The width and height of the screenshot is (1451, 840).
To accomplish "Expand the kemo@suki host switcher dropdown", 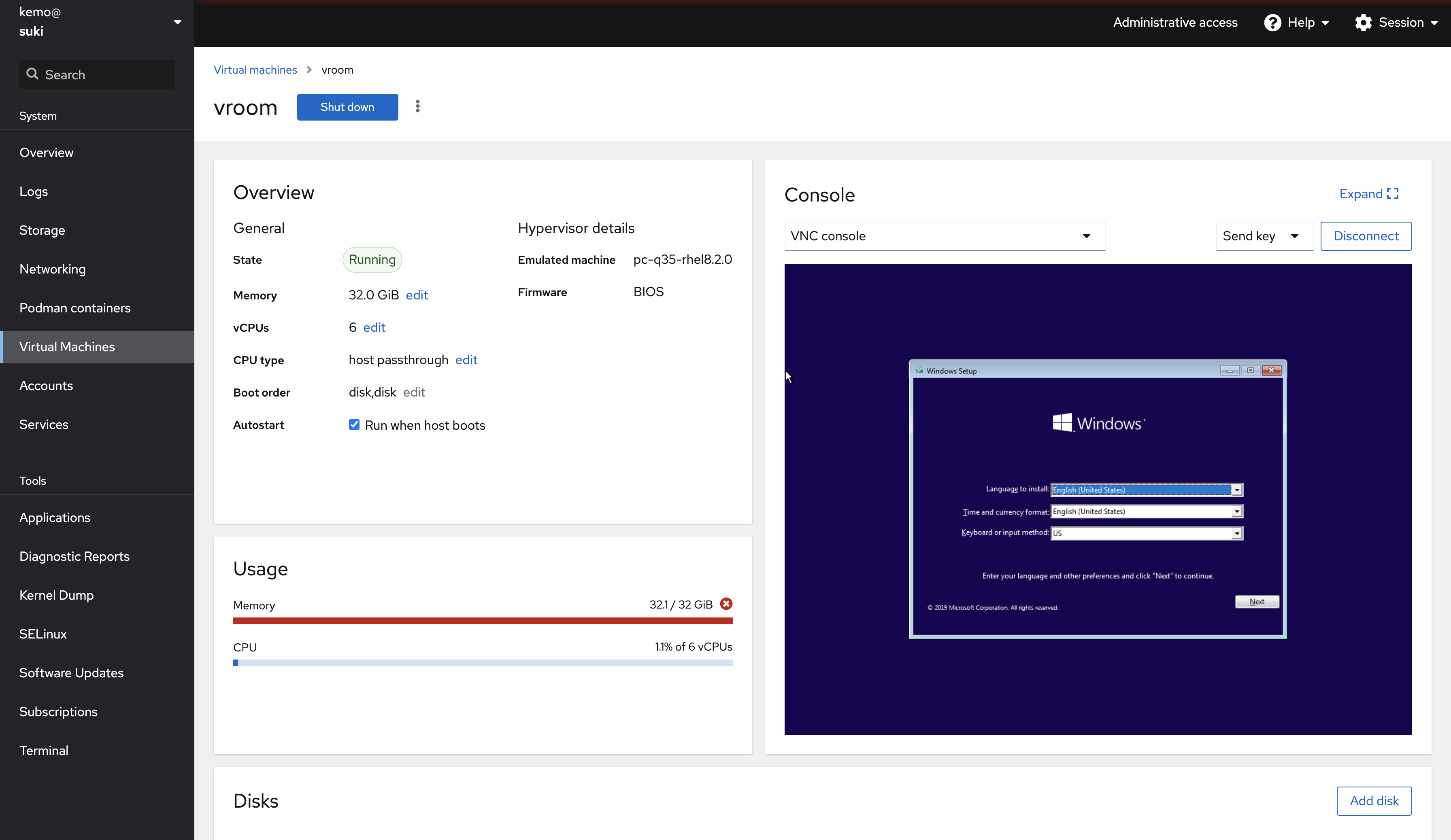I will pos(177,22).
